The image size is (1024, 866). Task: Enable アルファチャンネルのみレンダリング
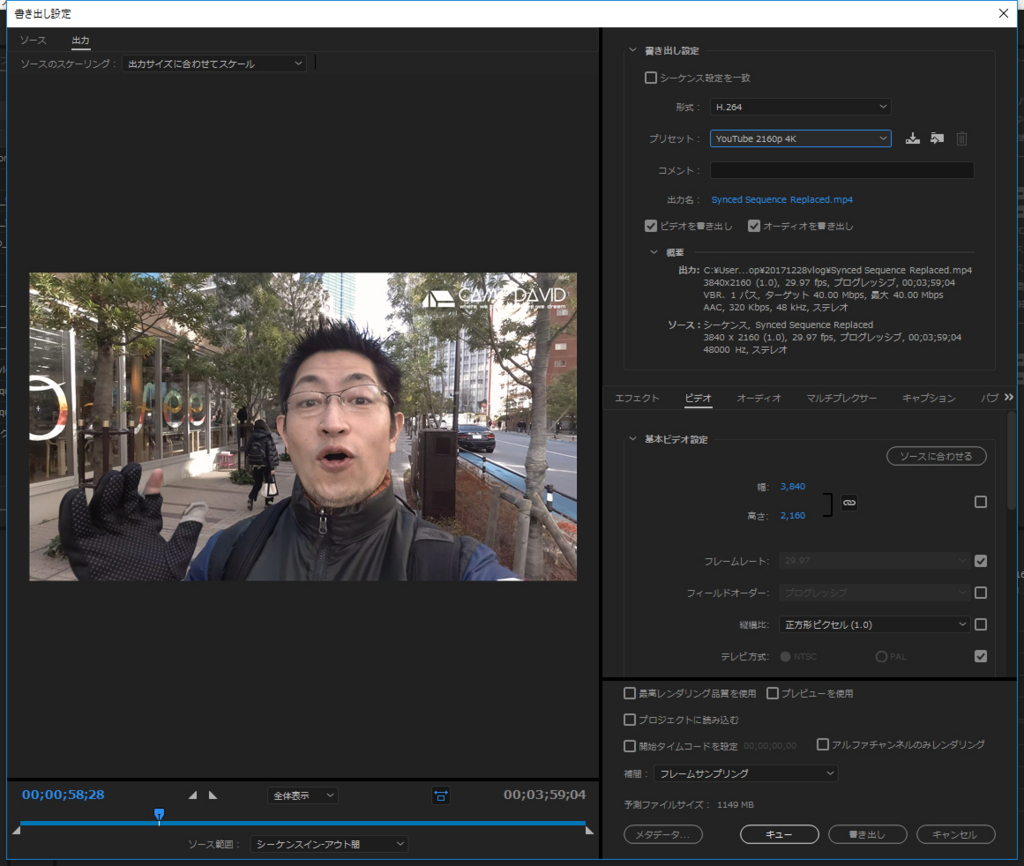[x=823, y=745]
